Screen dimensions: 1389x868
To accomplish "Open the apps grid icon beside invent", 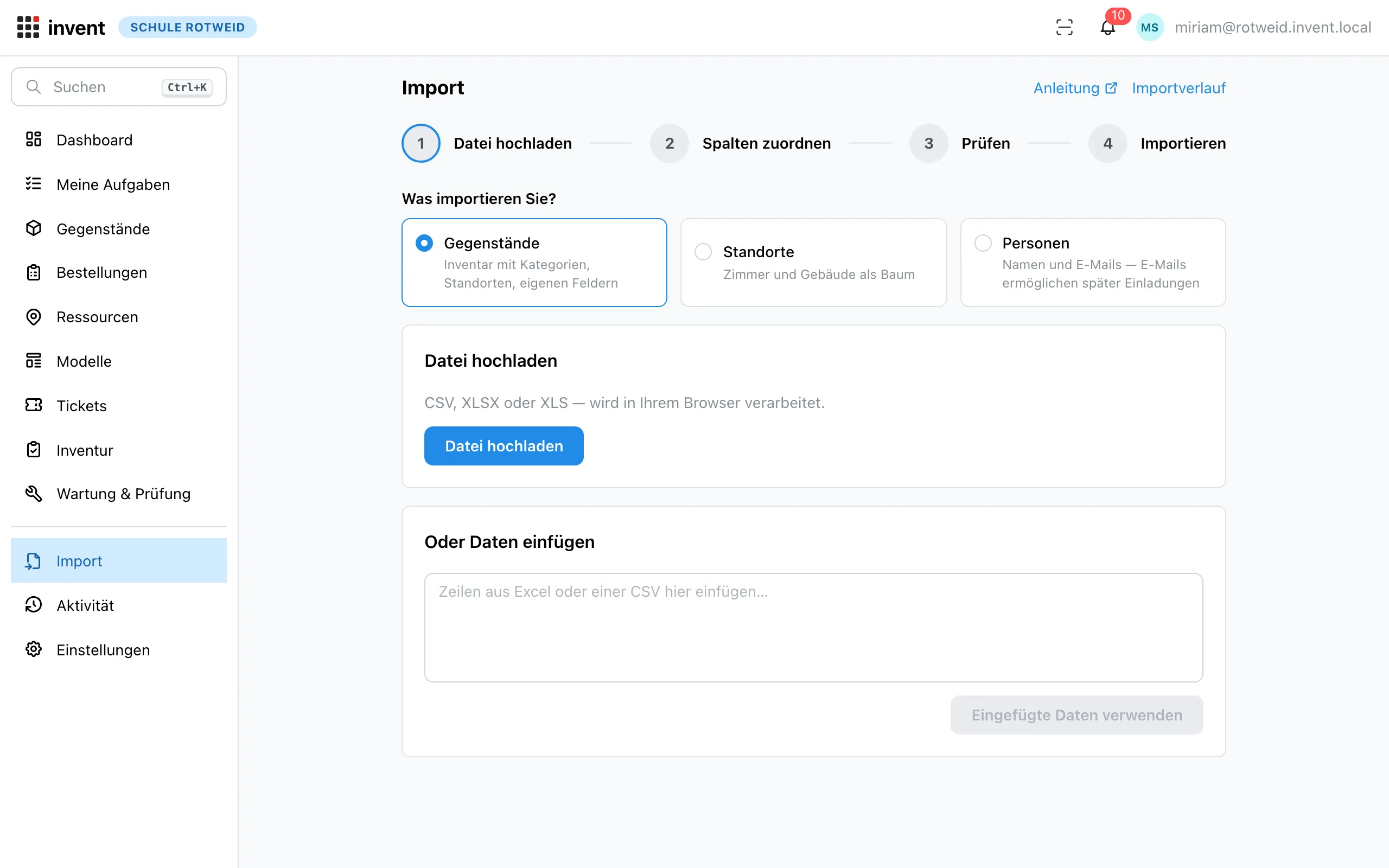I will pos(28,27).
